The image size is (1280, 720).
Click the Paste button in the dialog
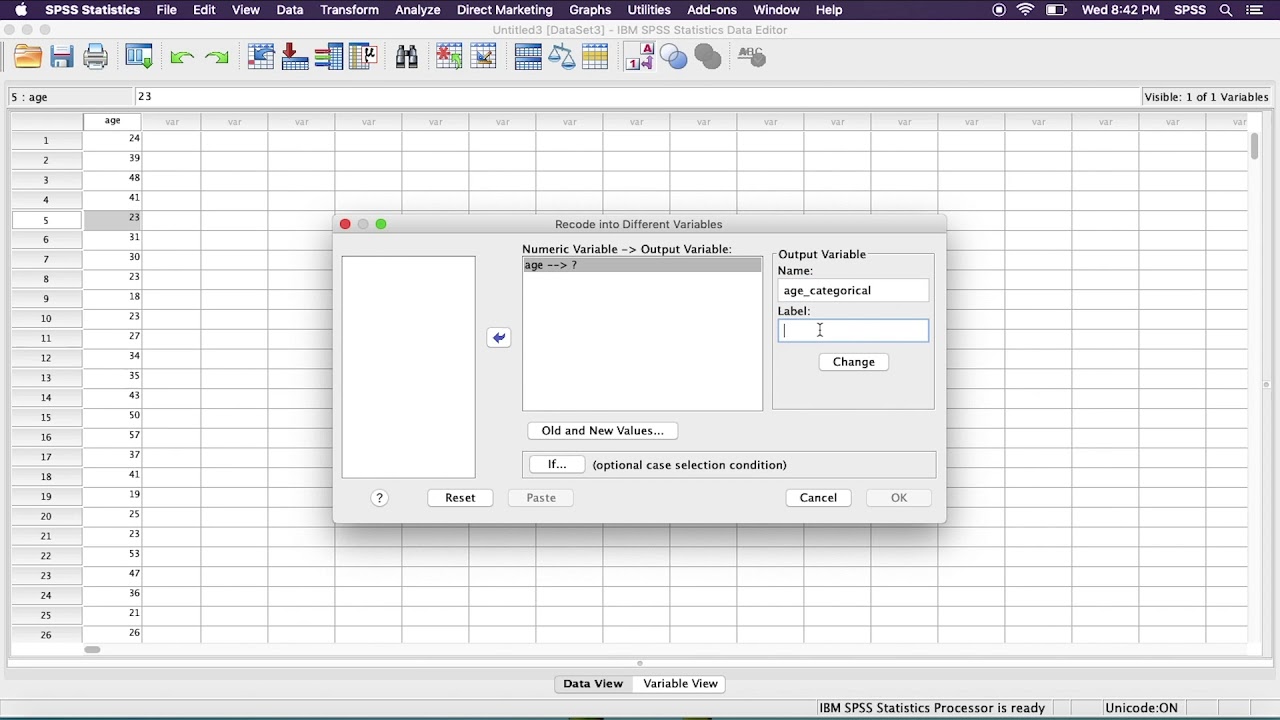(x=541, y=498)
